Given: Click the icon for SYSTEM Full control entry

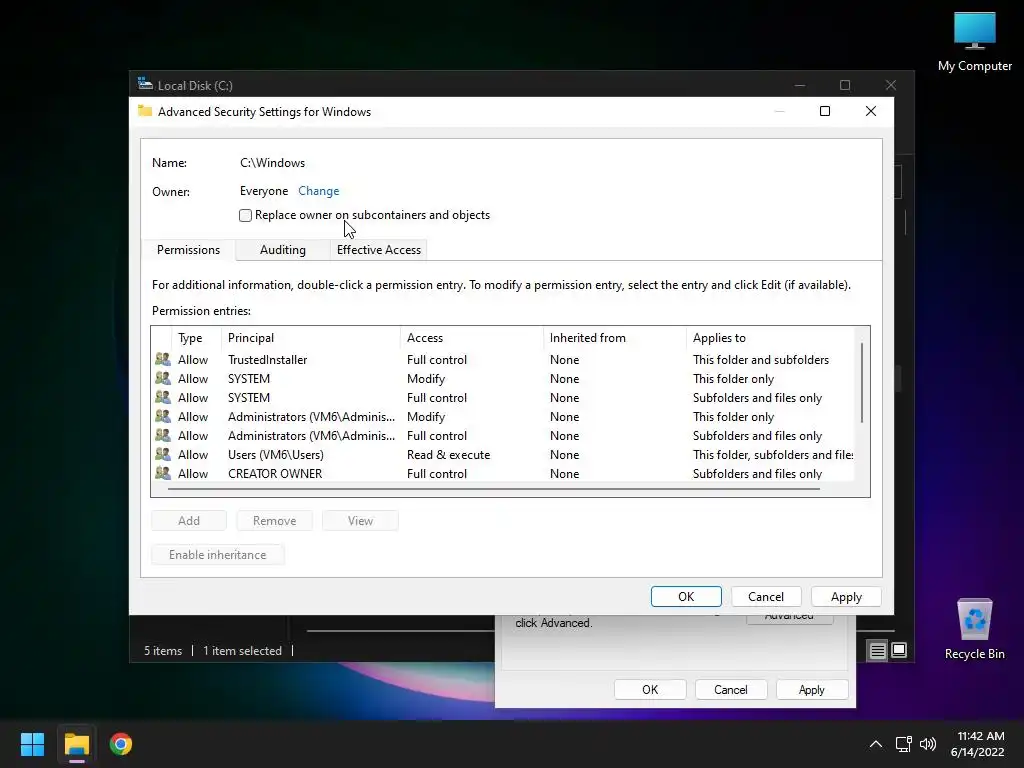Looking at the screenshot, I should tap(163, 397).
